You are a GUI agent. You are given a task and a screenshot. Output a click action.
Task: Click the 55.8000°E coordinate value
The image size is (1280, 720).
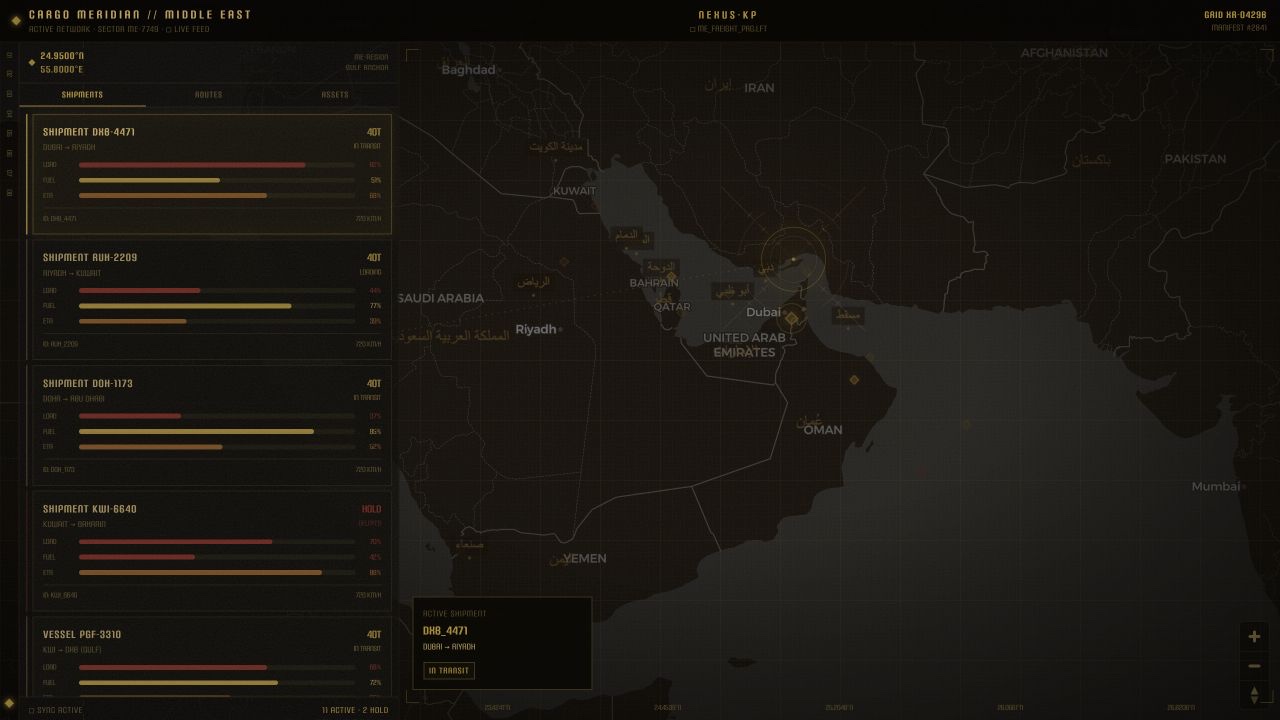[x=62, y=69]
